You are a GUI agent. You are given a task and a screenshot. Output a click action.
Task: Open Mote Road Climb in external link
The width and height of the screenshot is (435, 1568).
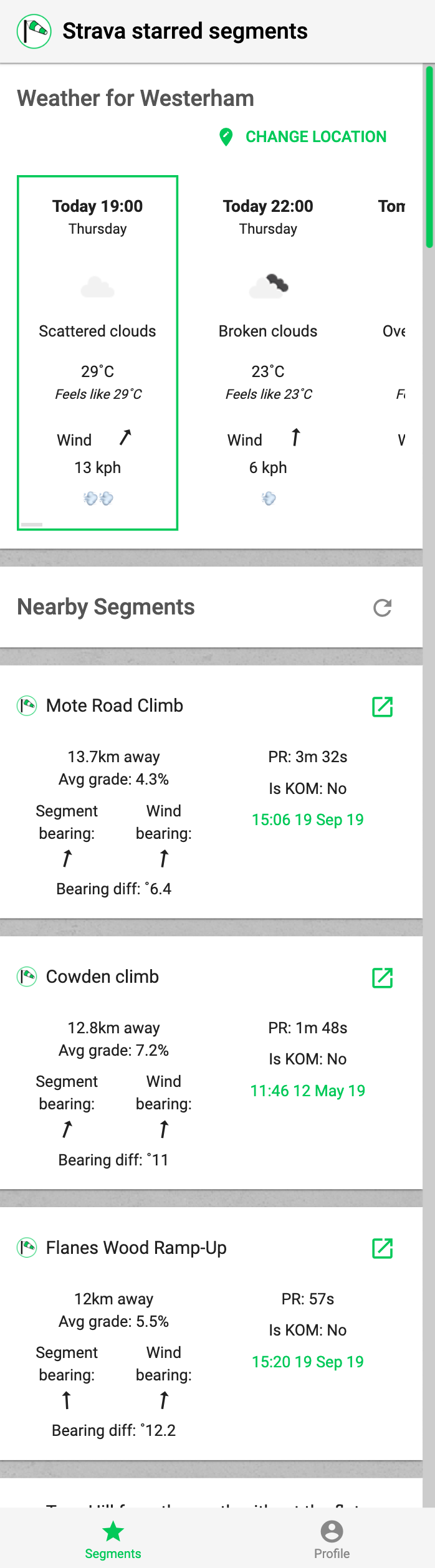tap(382, 707)
